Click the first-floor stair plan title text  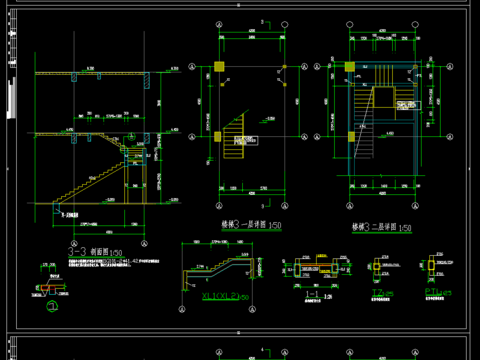coord(251,225)
